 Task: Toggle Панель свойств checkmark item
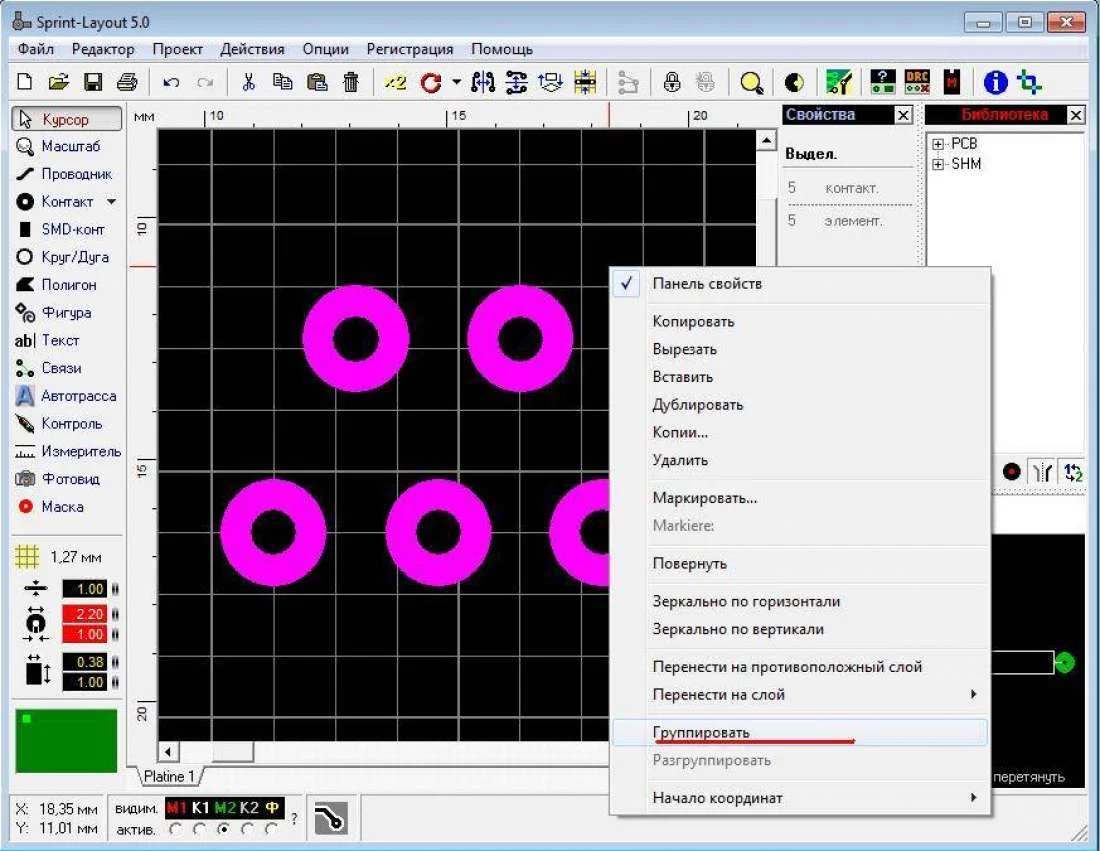tap(706, 284)
